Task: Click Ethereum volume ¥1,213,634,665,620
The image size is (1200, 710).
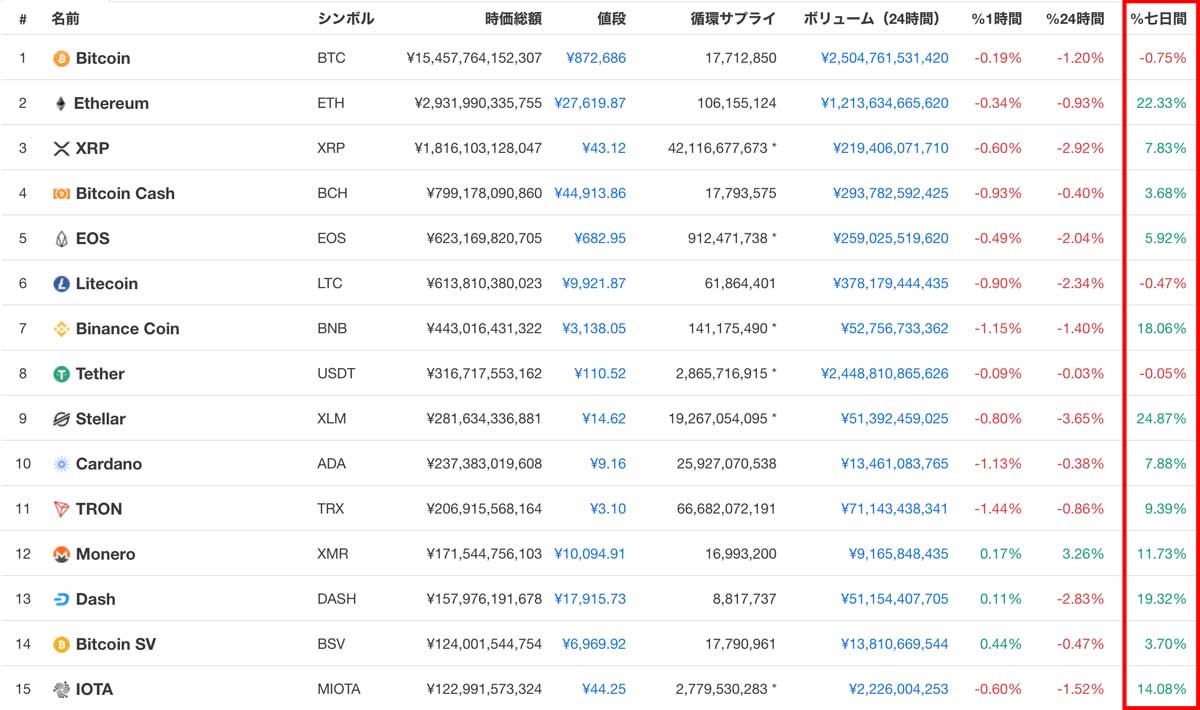Action: pyautogui.click(x=885, y=103)
